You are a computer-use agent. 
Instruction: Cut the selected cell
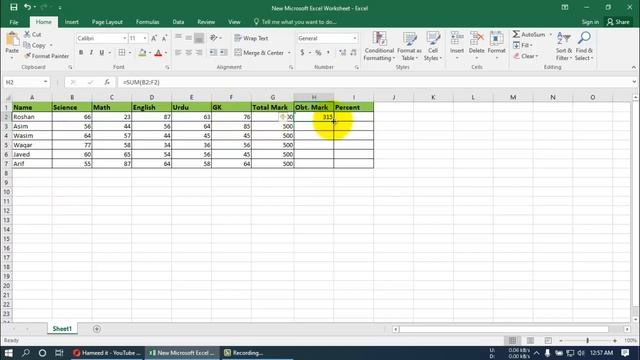33,34
